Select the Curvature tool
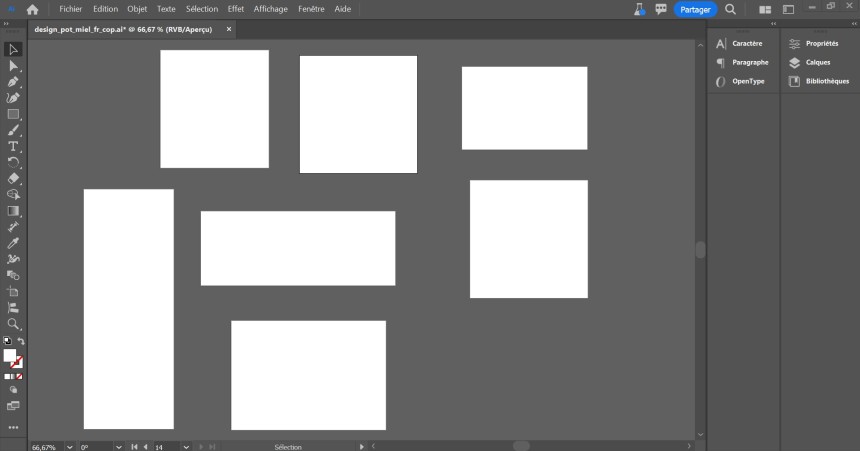This screenshot has width=860, height=451. pos(13,98)
